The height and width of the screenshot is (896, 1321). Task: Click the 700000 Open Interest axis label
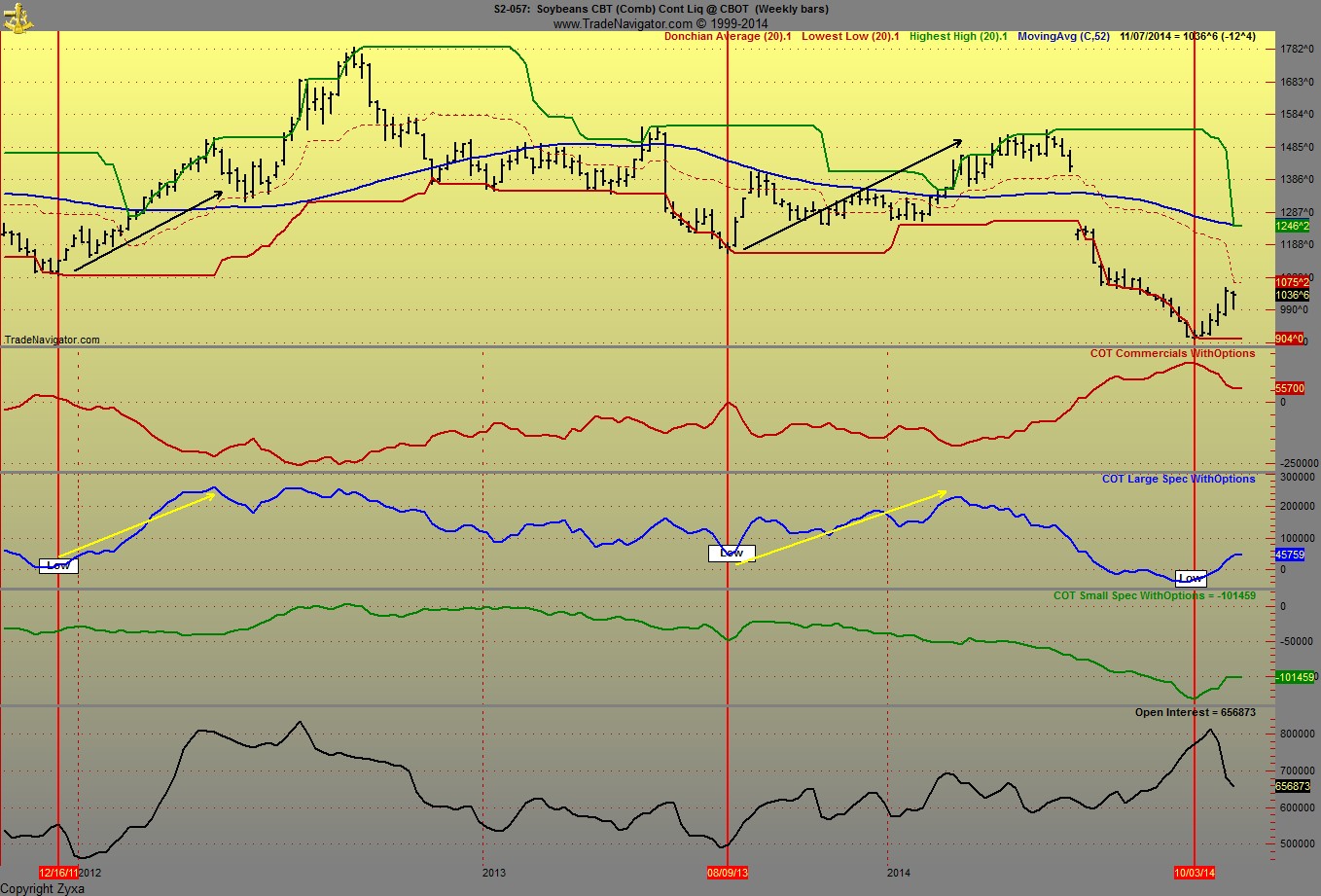(x=1297, y=771)
